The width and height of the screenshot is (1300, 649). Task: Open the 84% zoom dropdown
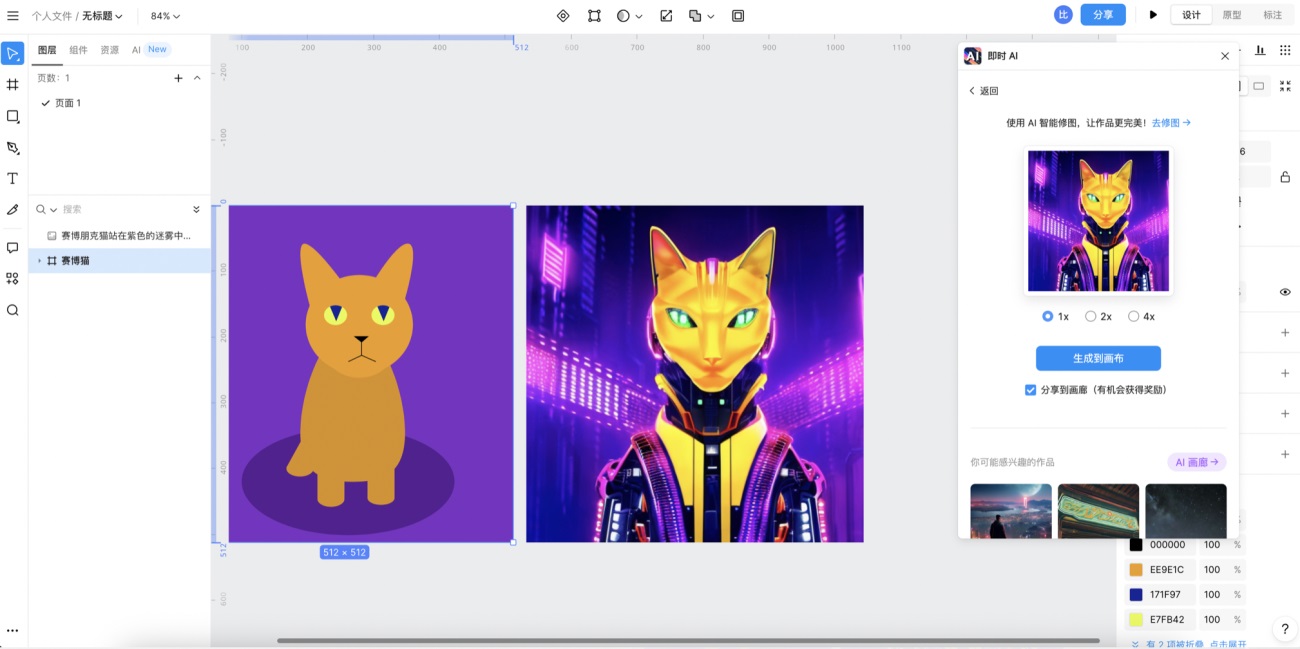[x=165, y=16]
